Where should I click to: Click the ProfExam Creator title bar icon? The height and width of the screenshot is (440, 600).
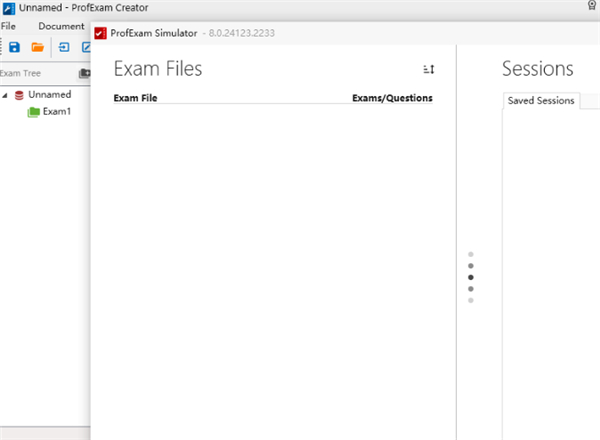pyautogui.click(x=9, y=8)
